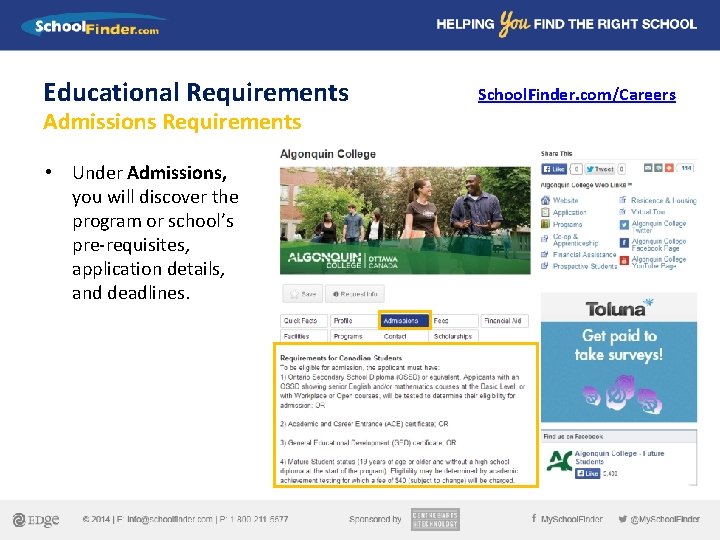
Task: Open the Algonquin College Facebook Page link
Action: [x=658, y=244]
